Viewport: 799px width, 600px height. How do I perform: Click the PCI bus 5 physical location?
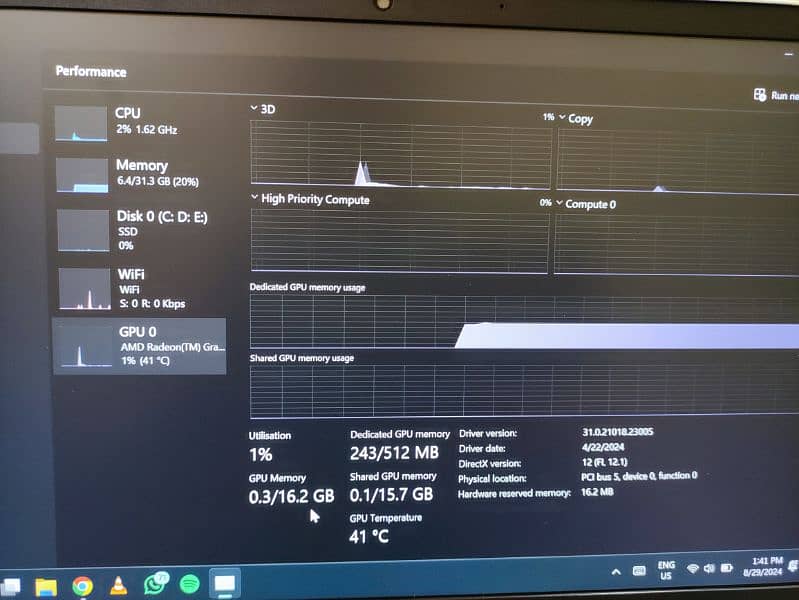[x=639, y=476]
